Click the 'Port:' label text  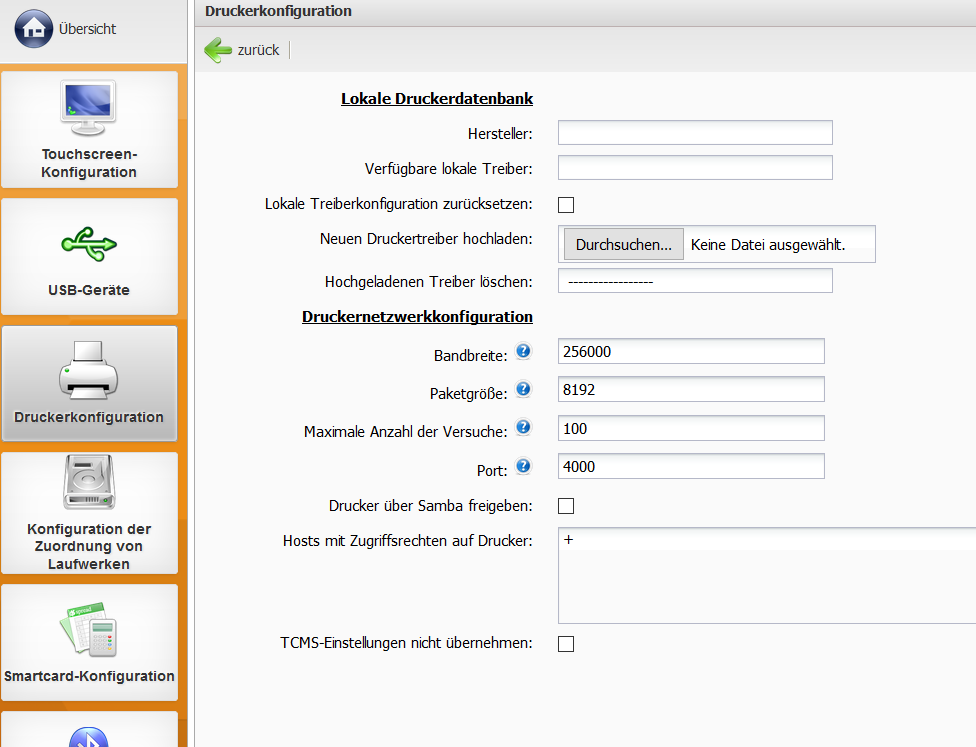[492, 471]
